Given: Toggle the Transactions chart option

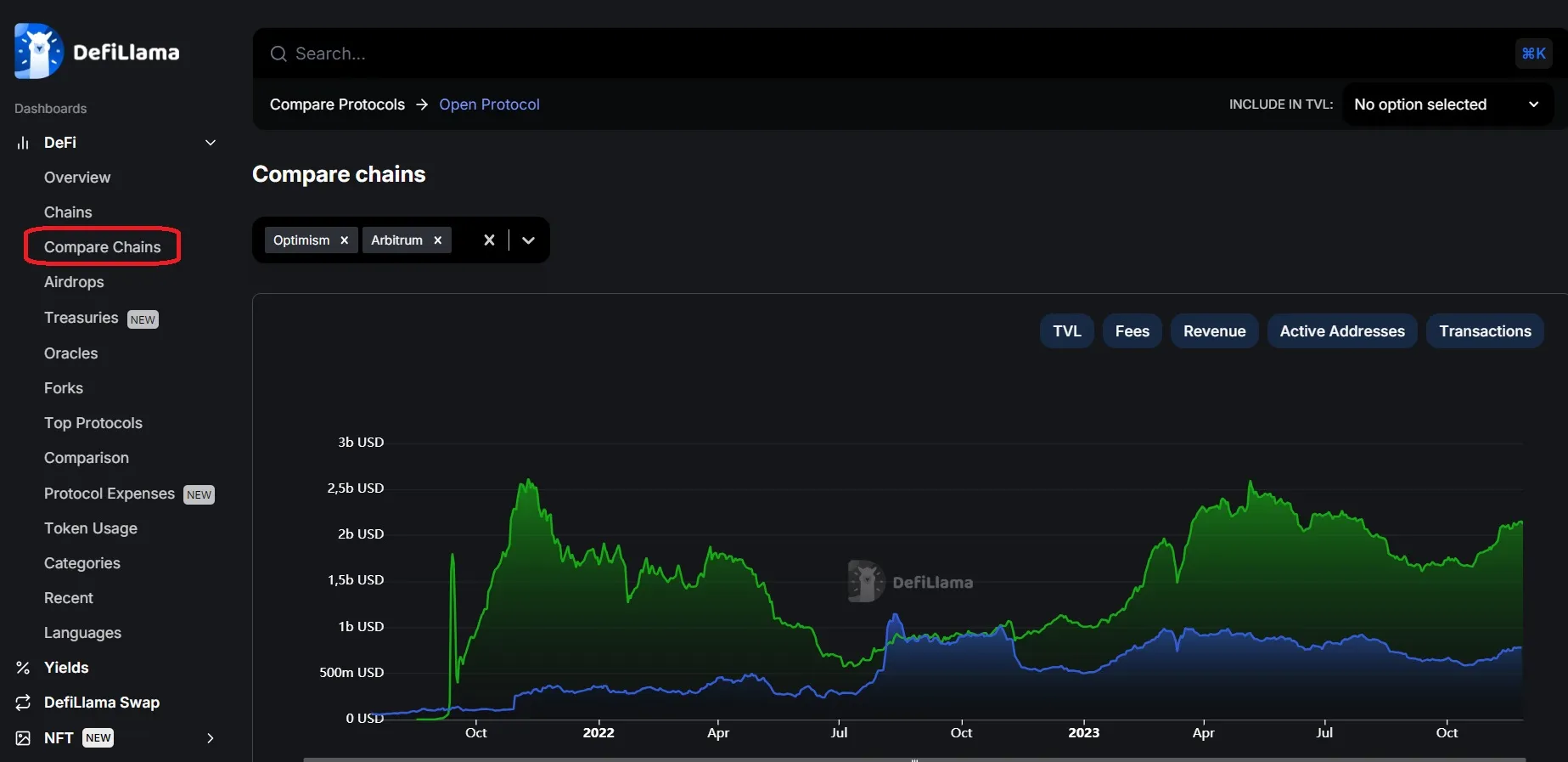Looking at the screenshot, I should (1485, 331).
